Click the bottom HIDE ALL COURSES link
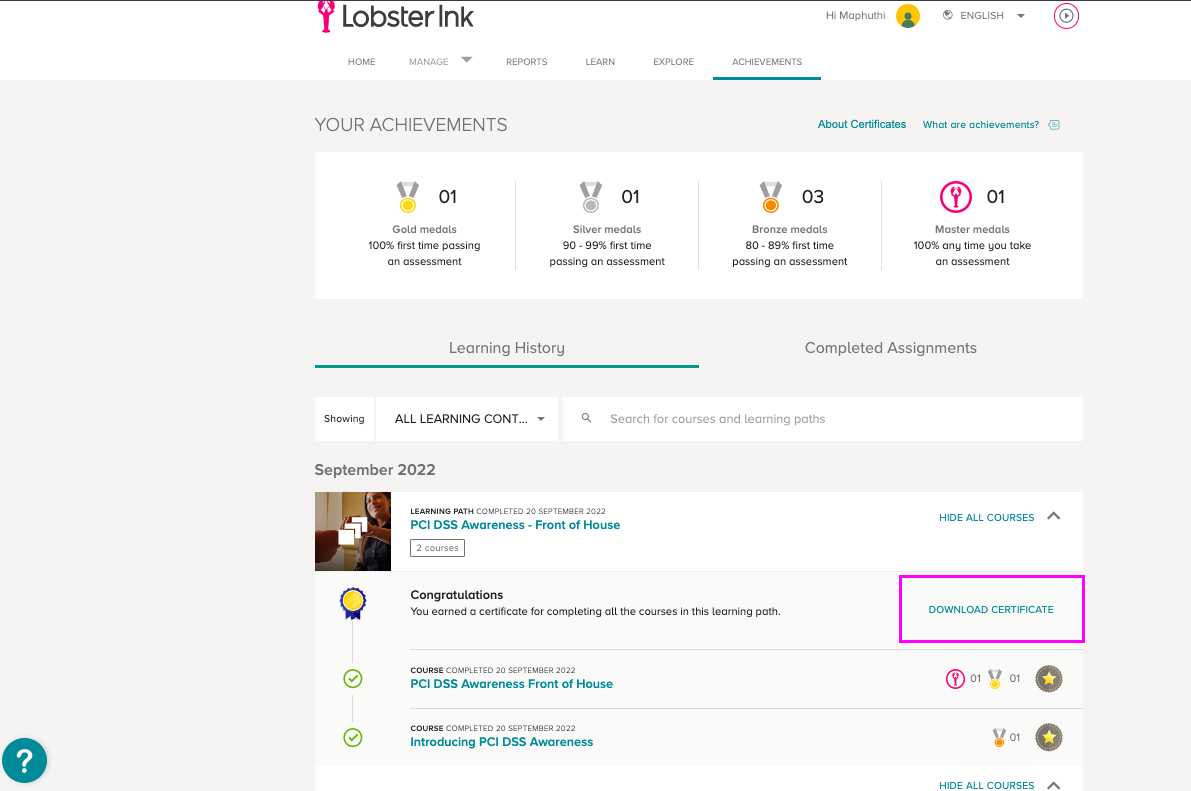Viewport: 1191px width, 791px height. pos(986,786)
